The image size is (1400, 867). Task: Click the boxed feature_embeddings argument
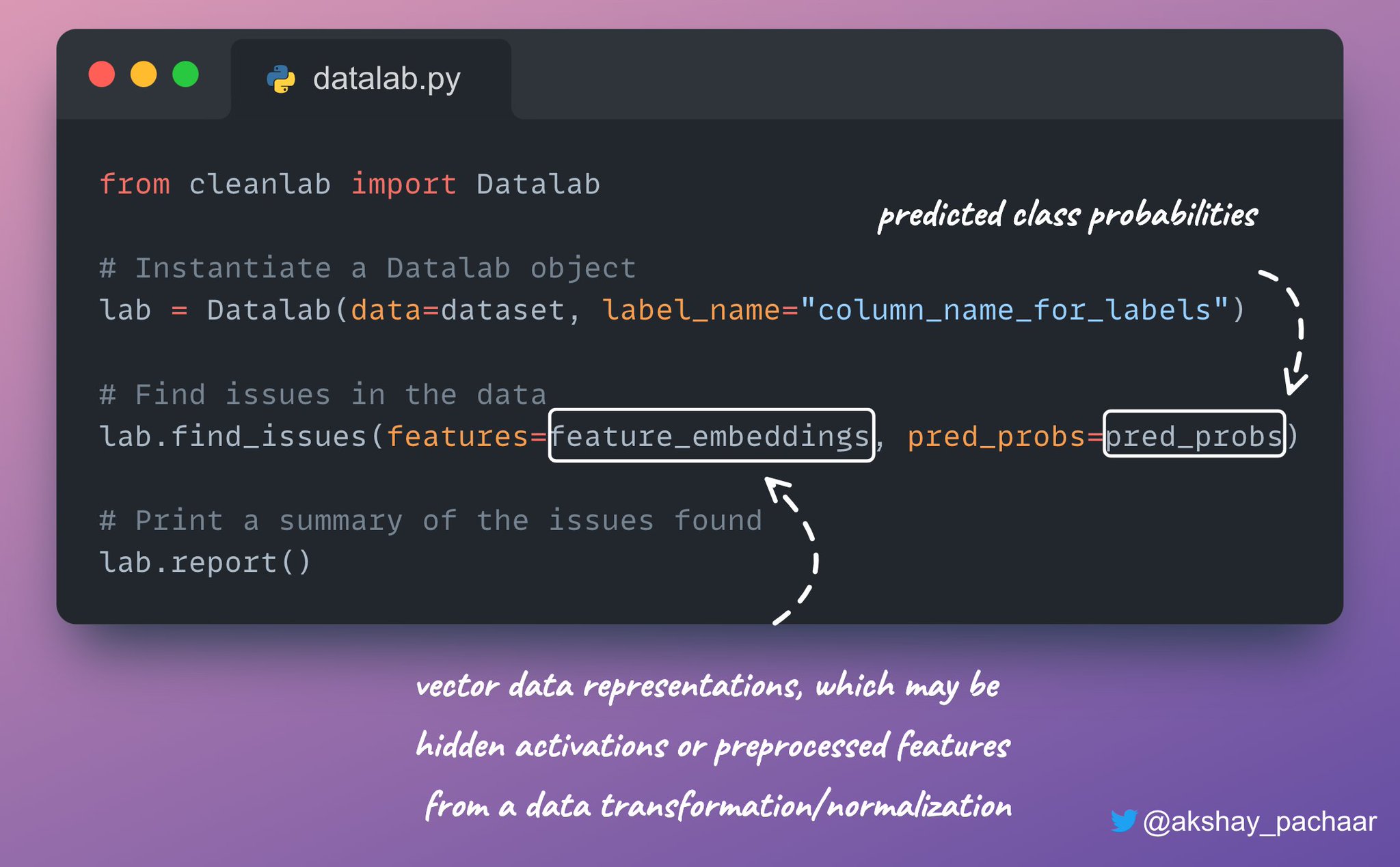point(711,436)
